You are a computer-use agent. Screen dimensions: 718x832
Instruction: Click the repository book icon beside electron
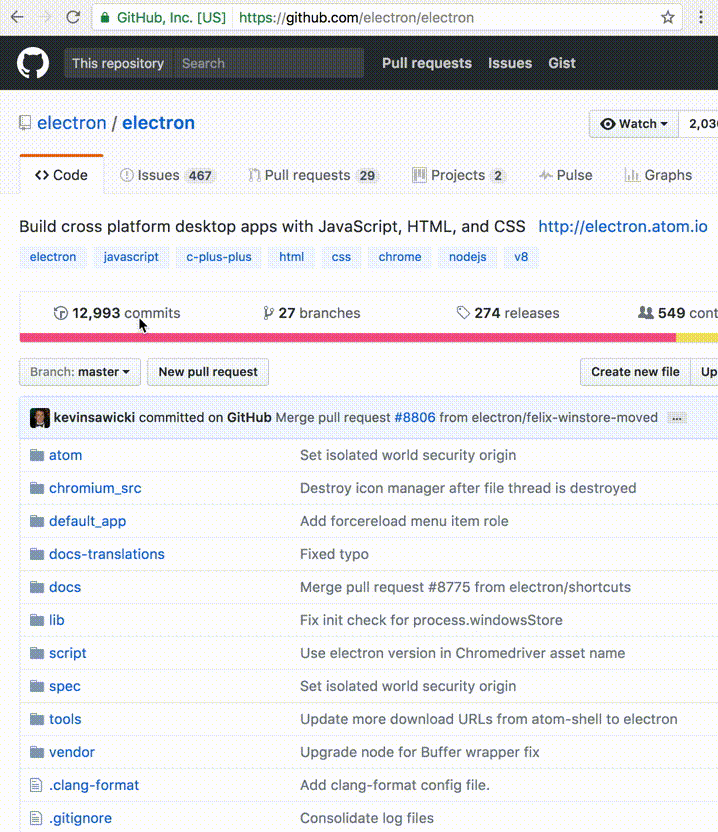click(25, 123)
